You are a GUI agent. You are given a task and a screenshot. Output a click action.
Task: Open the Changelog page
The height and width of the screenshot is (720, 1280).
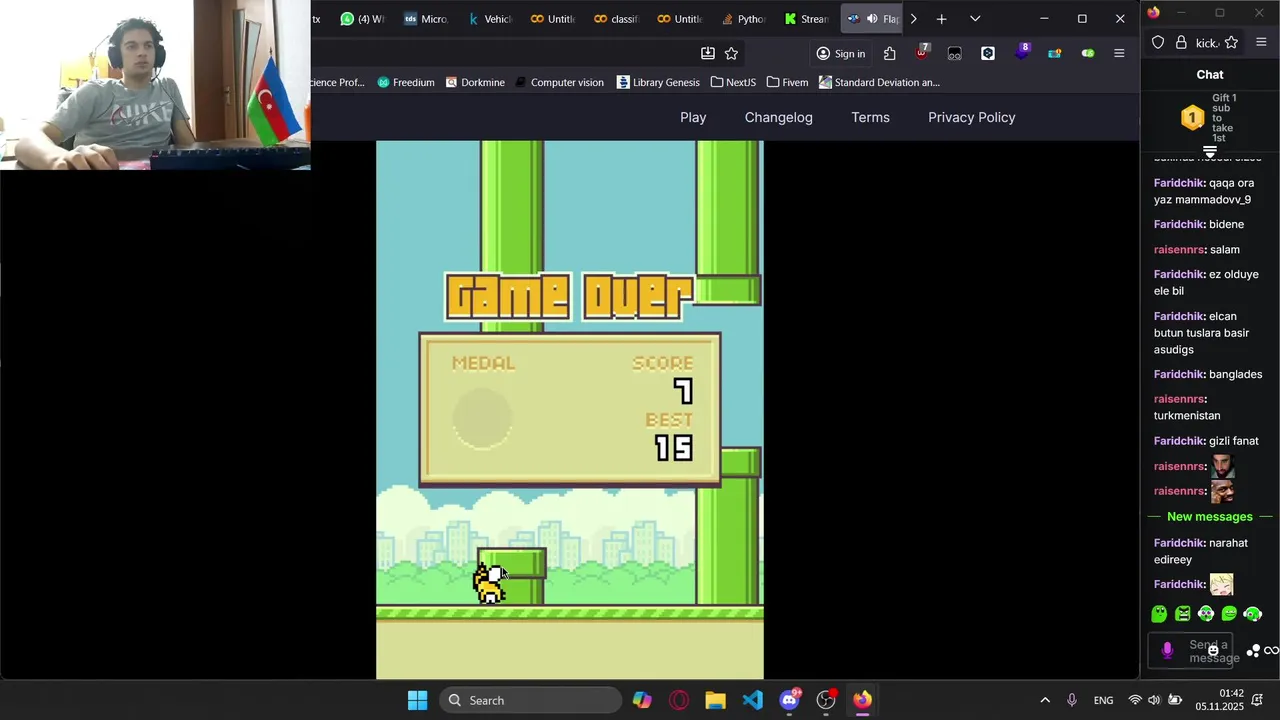tap(779, 117)
